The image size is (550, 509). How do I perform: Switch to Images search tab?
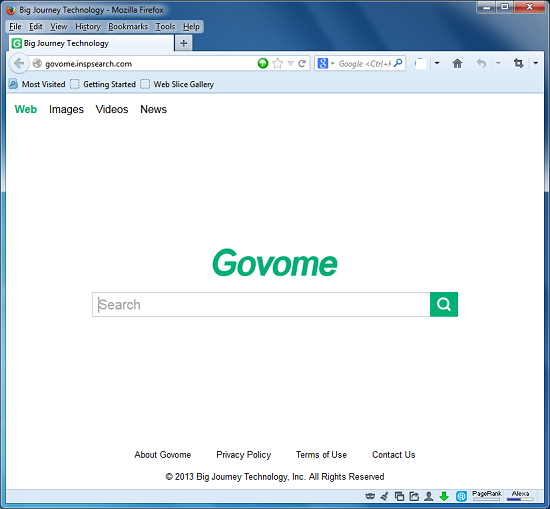(66, 109)
